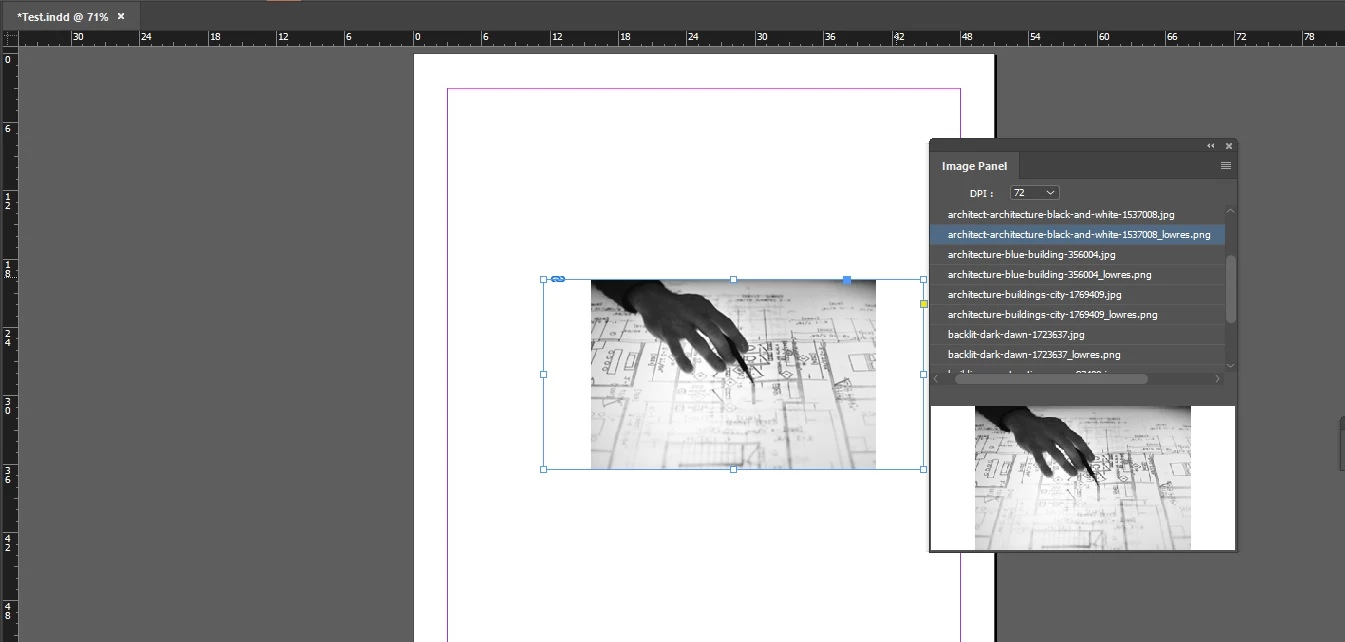Image resolution: width=1345 pixels, height=642 pixels.
Task: Click the image list scroll-up arrow
Action: coord(1231,212)
